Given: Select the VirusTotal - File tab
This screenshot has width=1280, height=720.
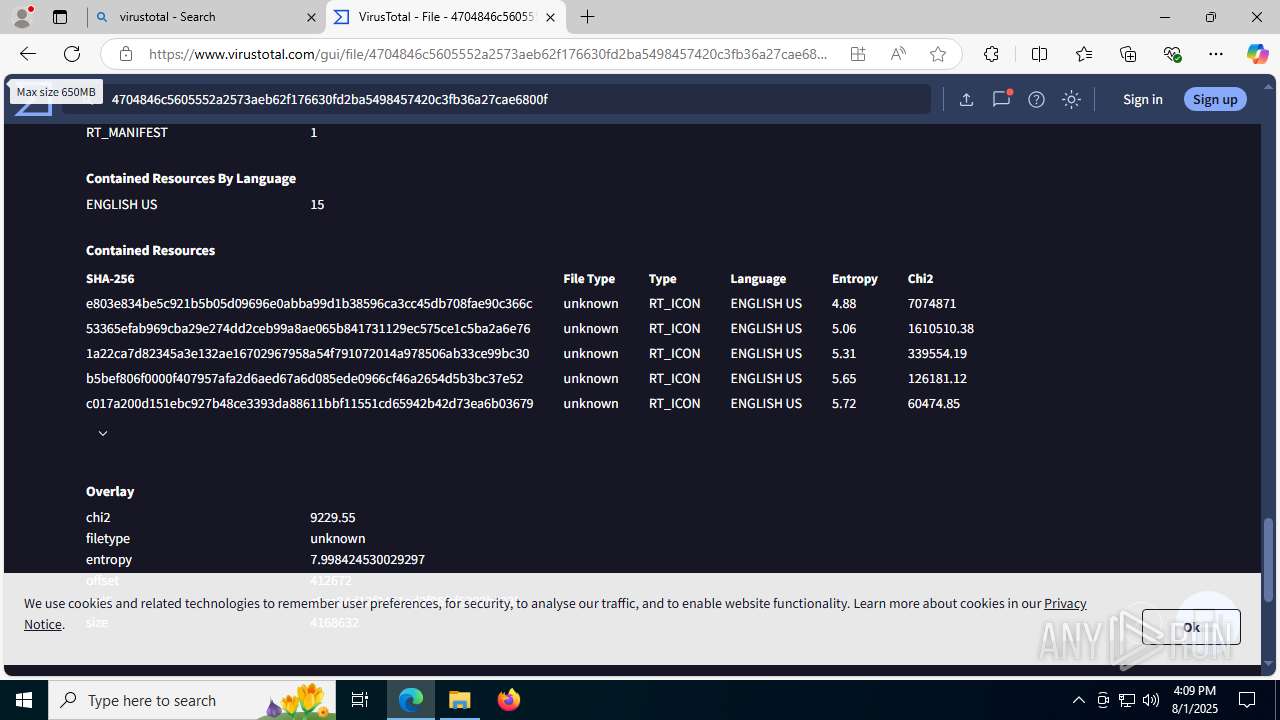Looking at the screenshot, I should coord(446,17).
